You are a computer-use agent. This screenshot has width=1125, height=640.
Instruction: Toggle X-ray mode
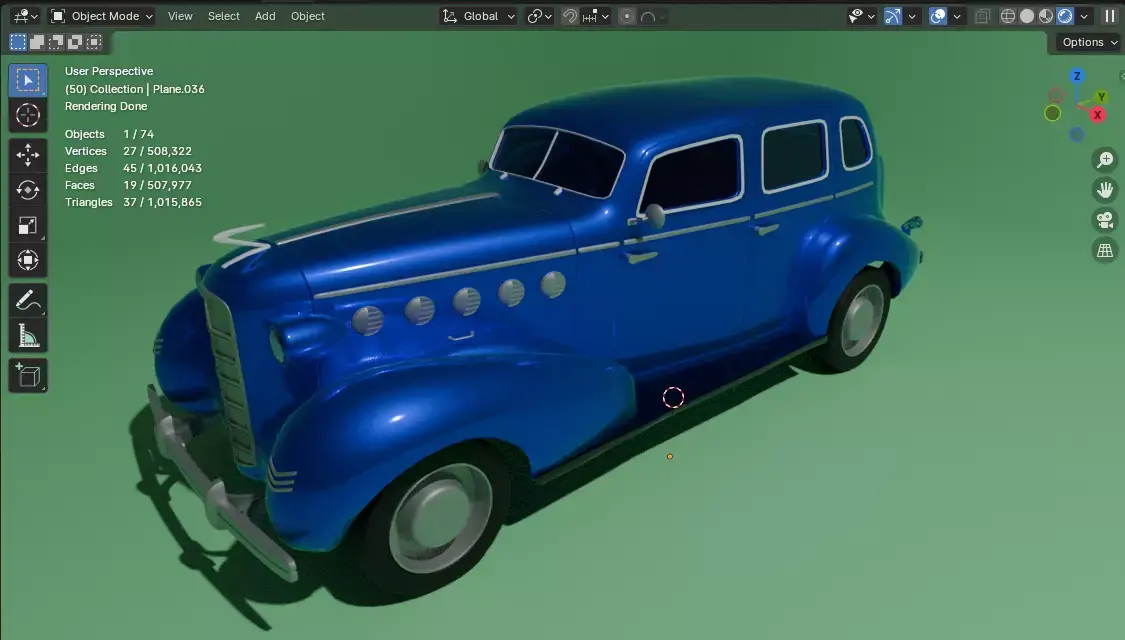(x=982, y=16)
